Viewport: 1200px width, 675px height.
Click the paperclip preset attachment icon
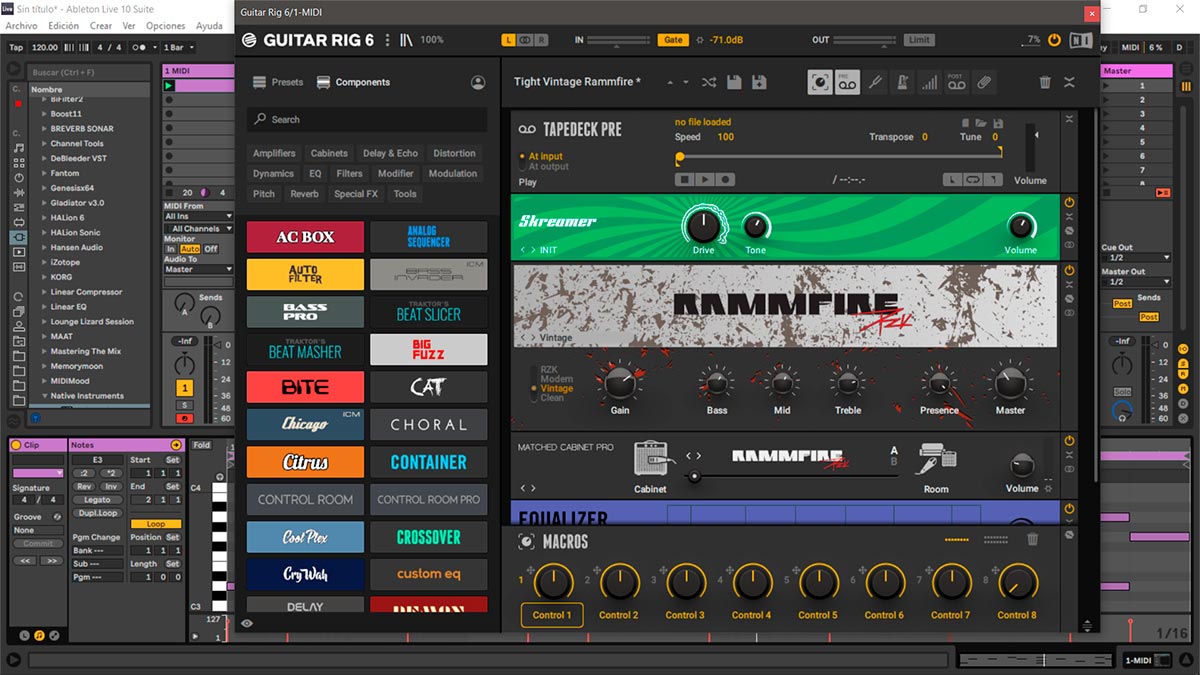984,82
